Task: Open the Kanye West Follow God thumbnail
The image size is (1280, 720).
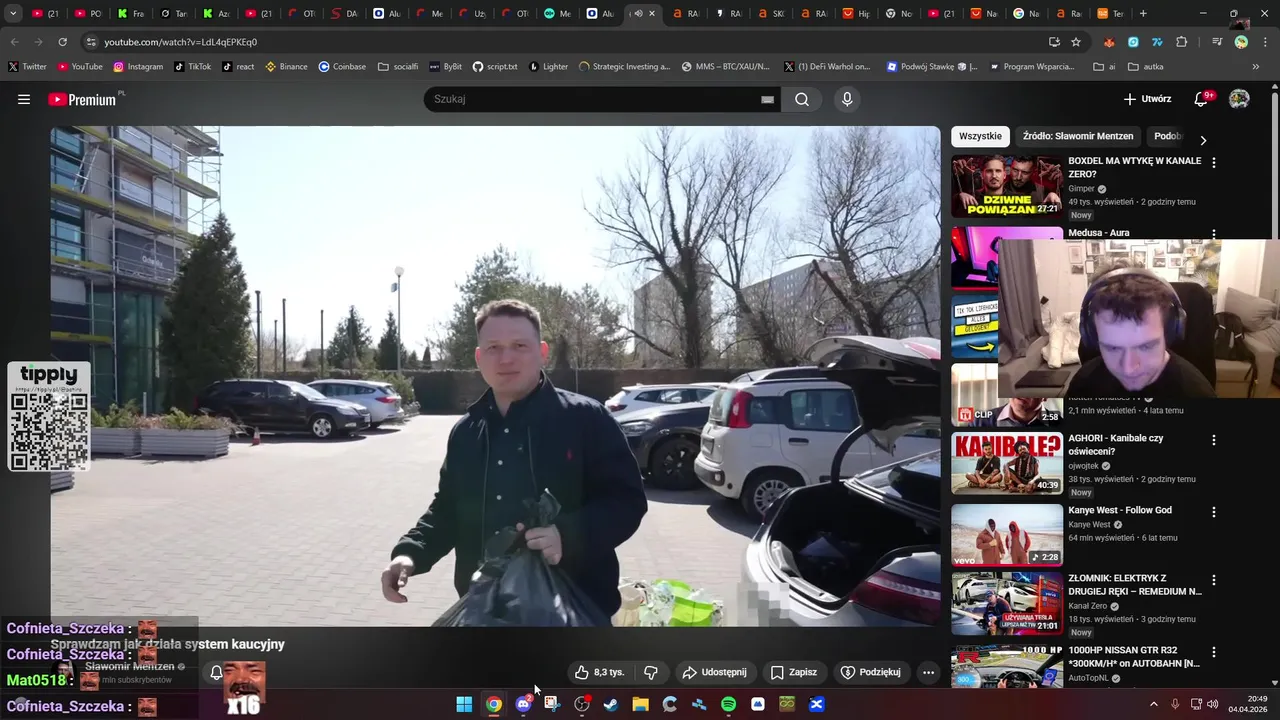Action: pos(1007,535)
